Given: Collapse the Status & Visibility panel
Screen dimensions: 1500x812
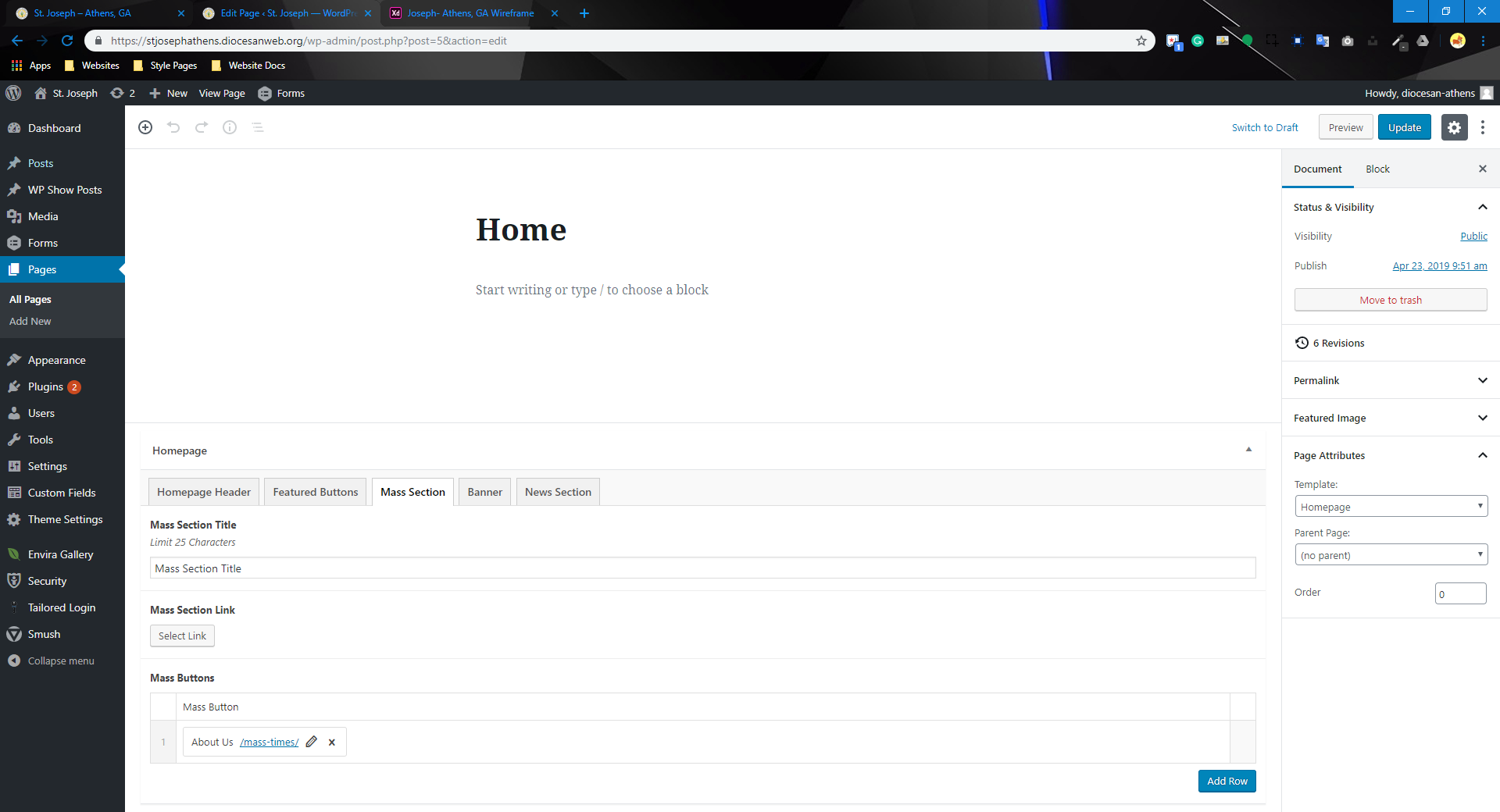Looking at the screenshot, I should tap(1482, 207).
